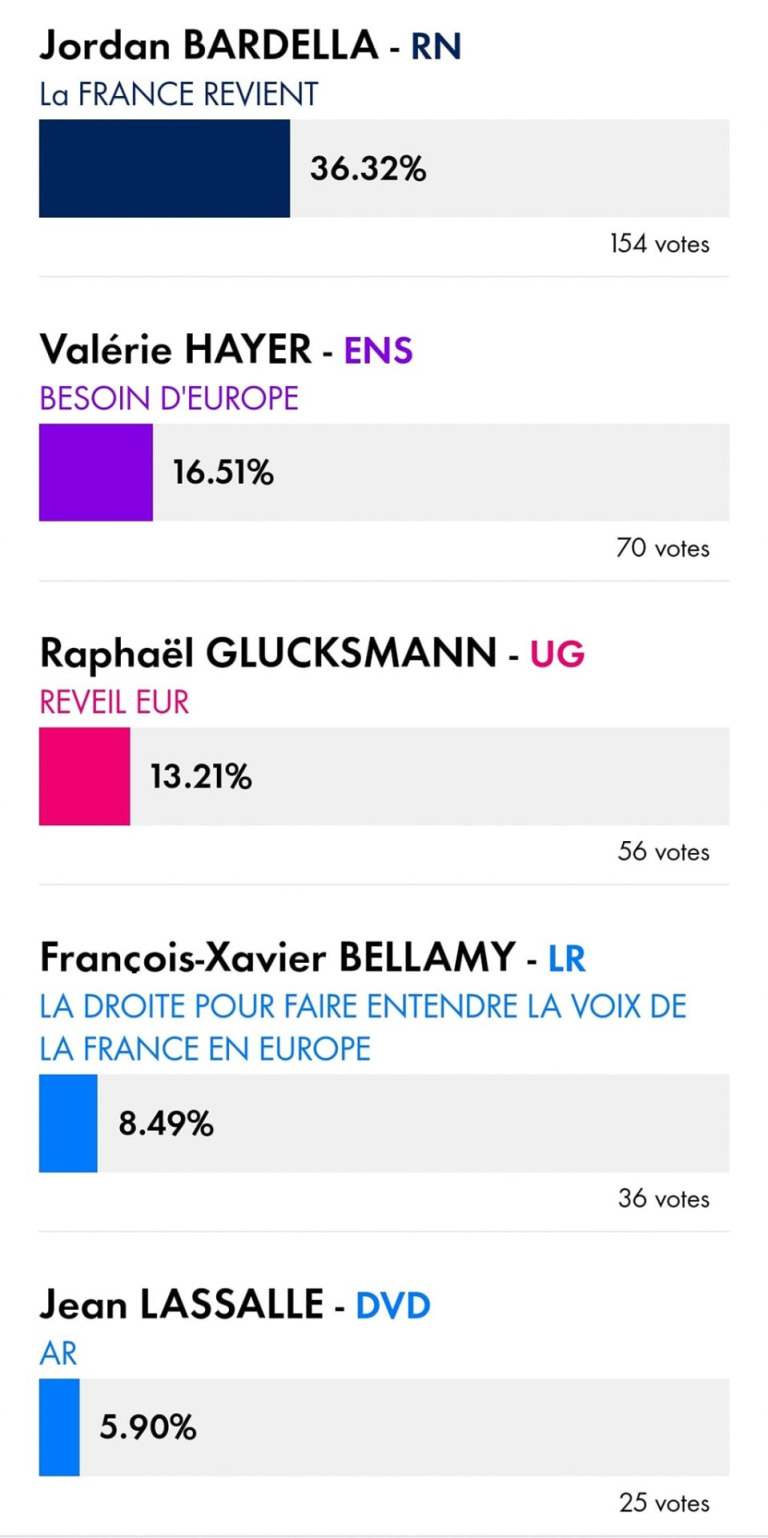Viewport: 768px width, 1538px height.
Task: Click the RN party label
Action: 437,46
